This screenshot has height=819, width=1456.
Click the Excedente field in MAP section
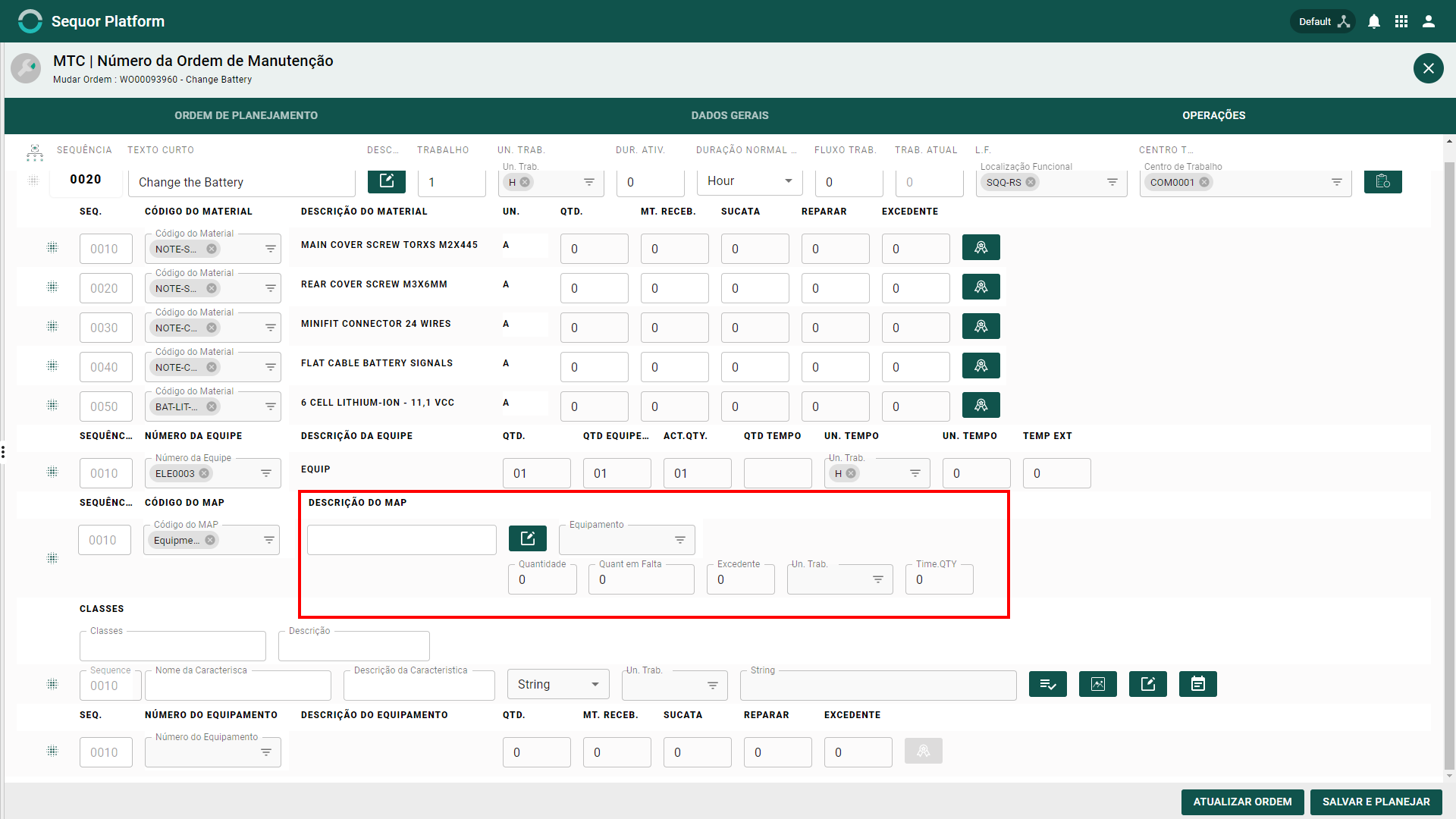741,579
